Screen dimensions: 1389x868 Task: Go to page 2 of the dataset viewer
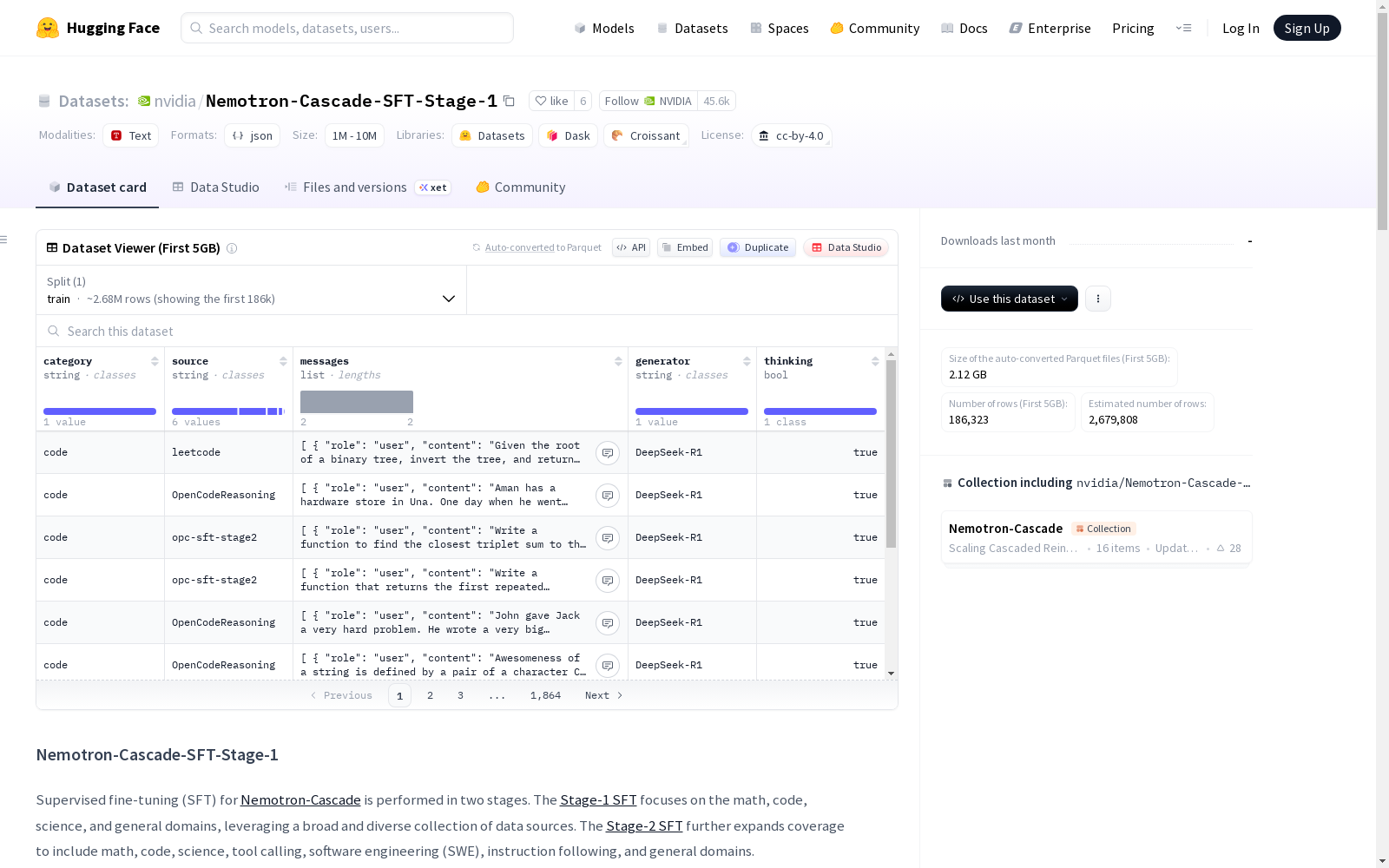tap(430, 695)
